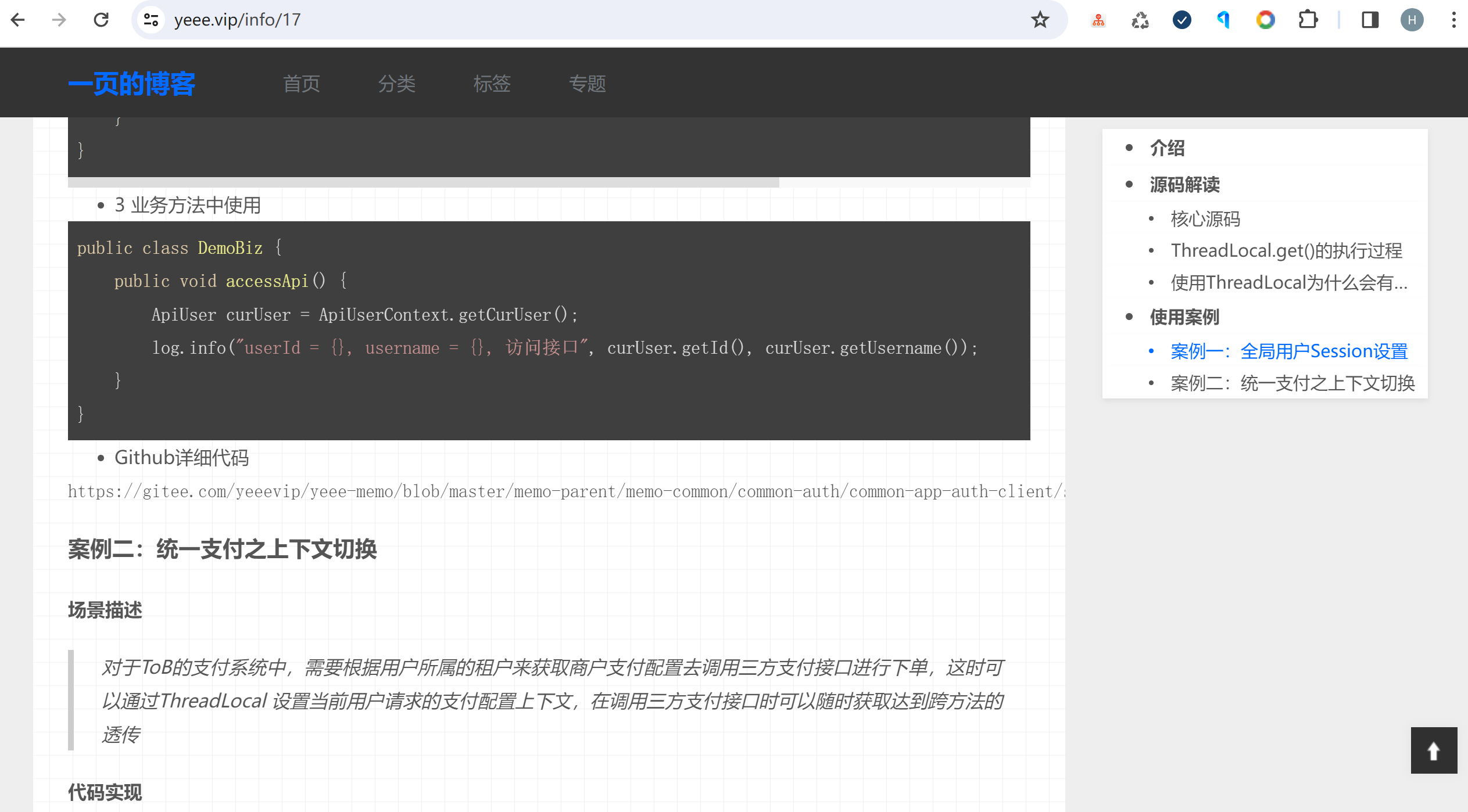Viewport: 1468px width, 812px height.
Task: Click the blue ribbon extension icon
Action: (x=1223, y=19)
